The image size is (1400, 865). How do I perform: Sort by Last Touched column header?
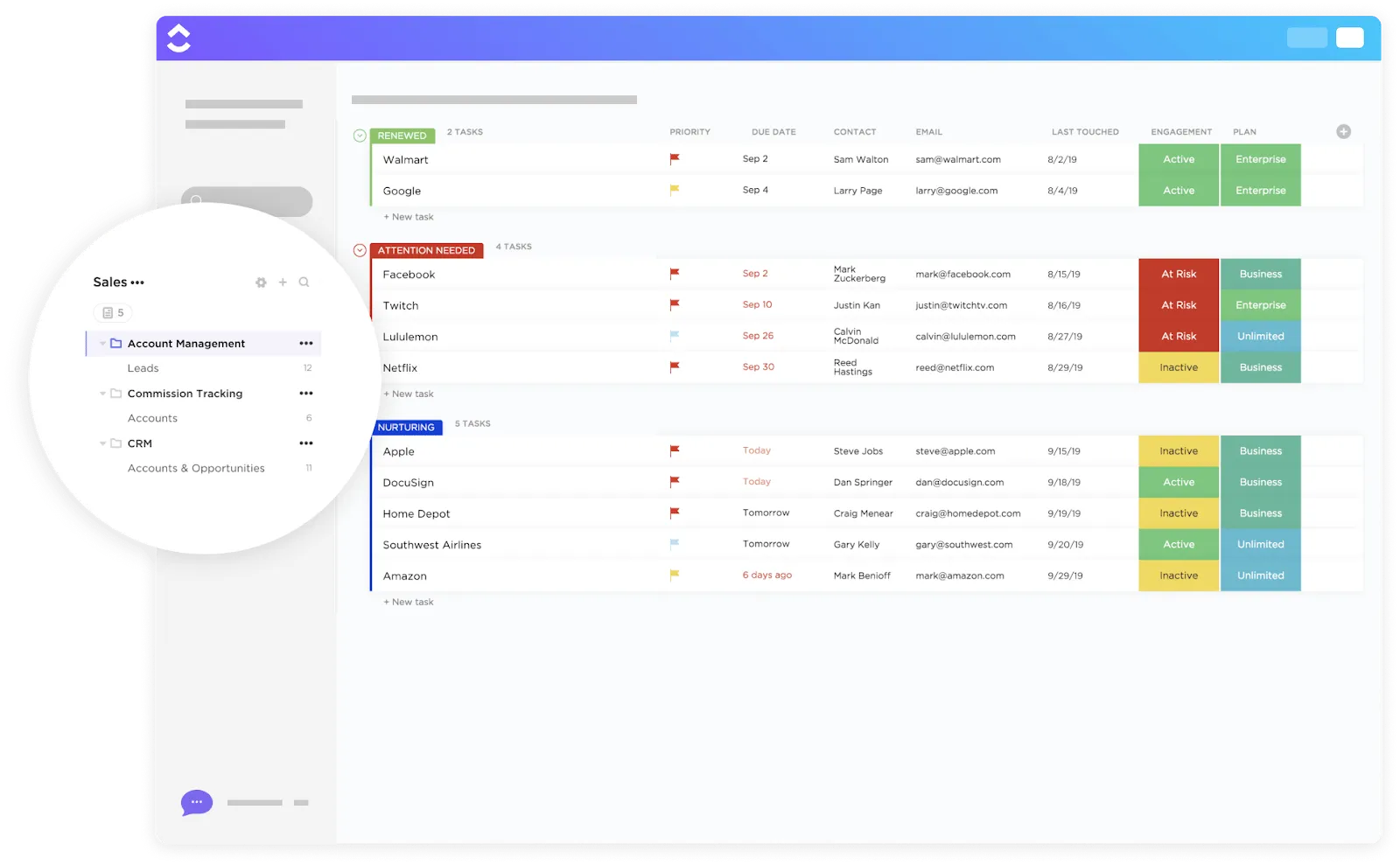click(x=1085, y=132)
